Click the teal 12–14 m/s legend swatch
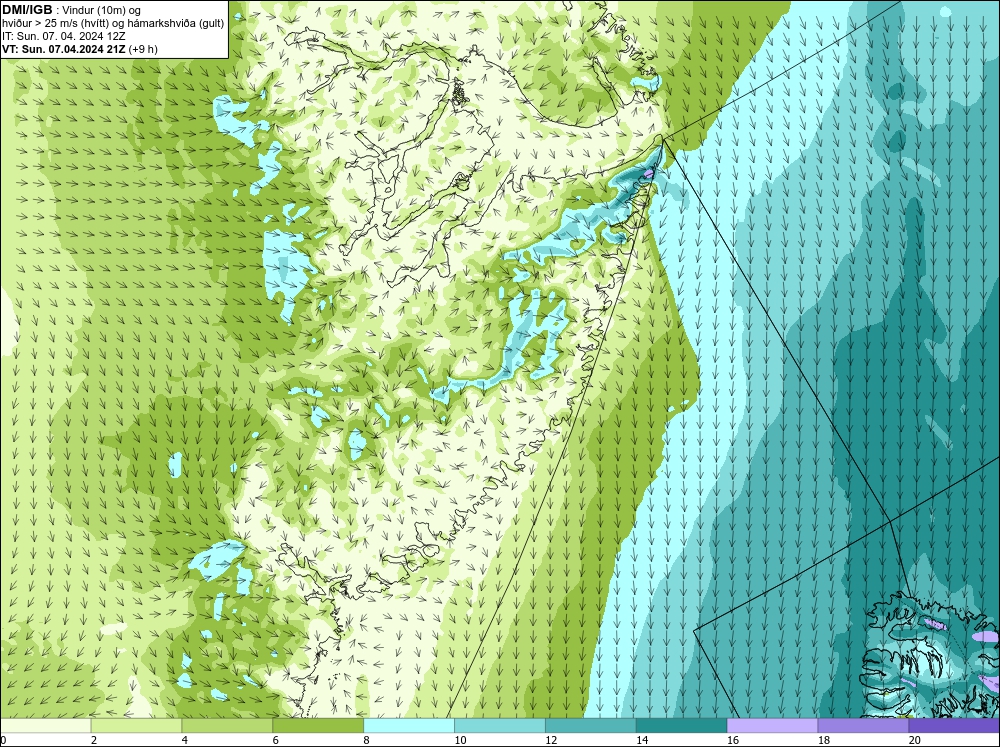 tap(591, 725)
